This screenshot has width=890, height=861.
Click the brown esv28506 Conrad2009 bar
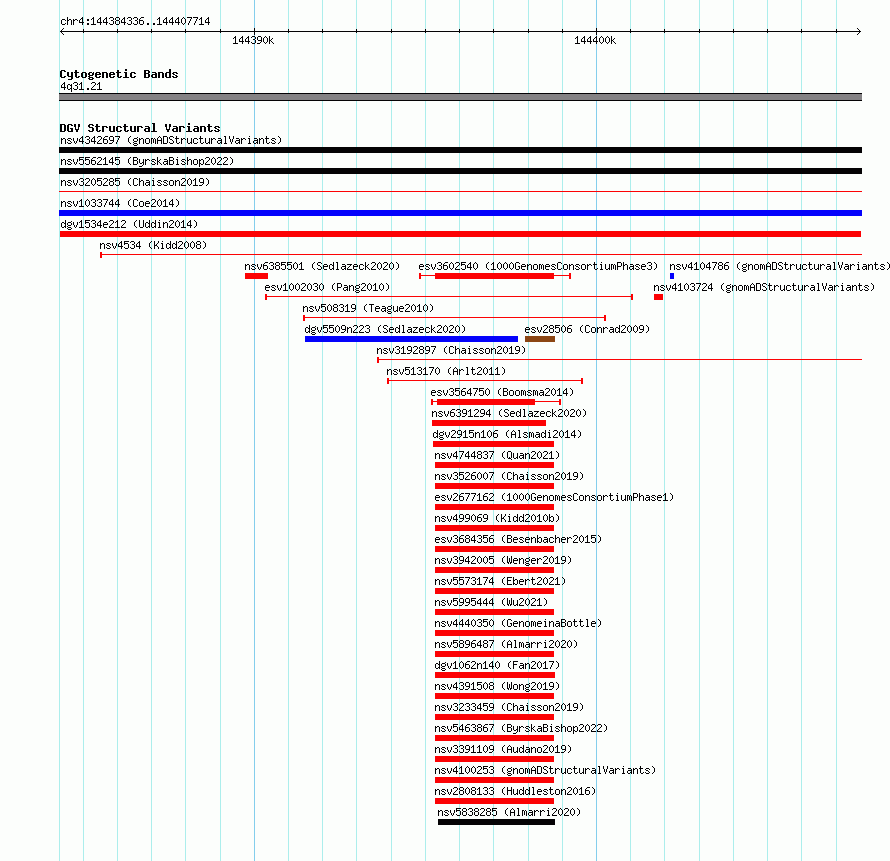(x=540, y=339)
